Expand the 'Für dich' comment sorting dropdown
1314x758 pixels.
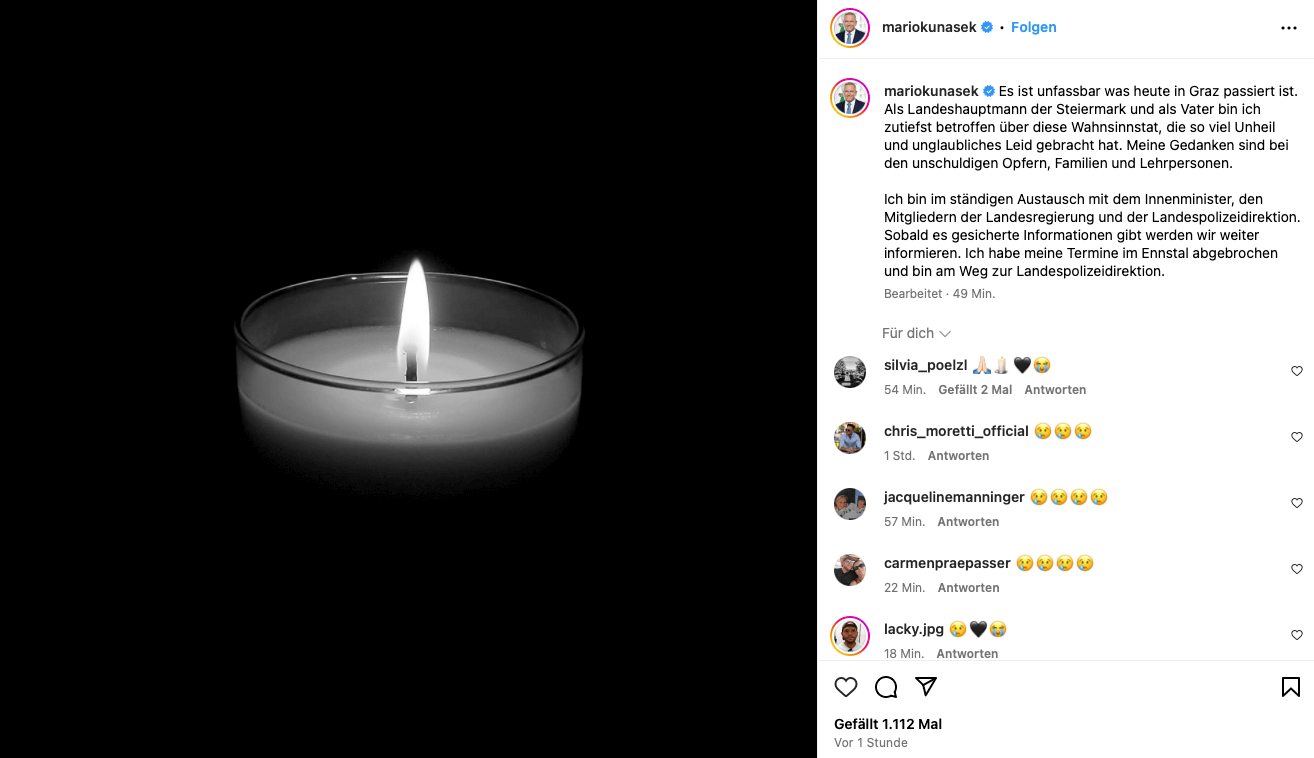coord(916,333)
